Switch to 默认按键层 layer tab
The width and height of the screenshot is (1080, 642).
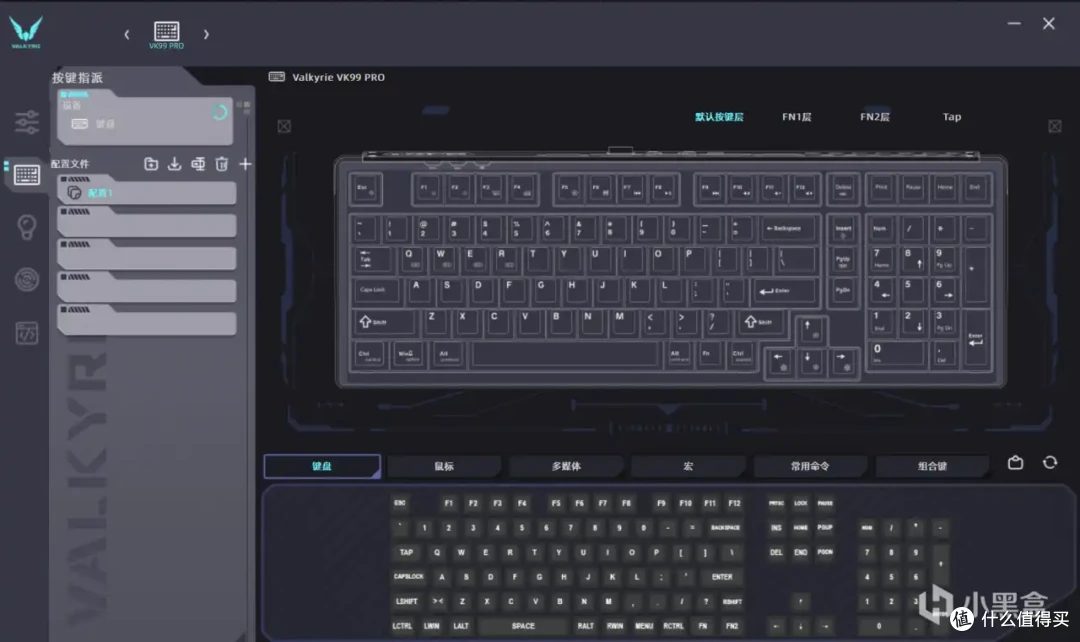coord(719,117)
